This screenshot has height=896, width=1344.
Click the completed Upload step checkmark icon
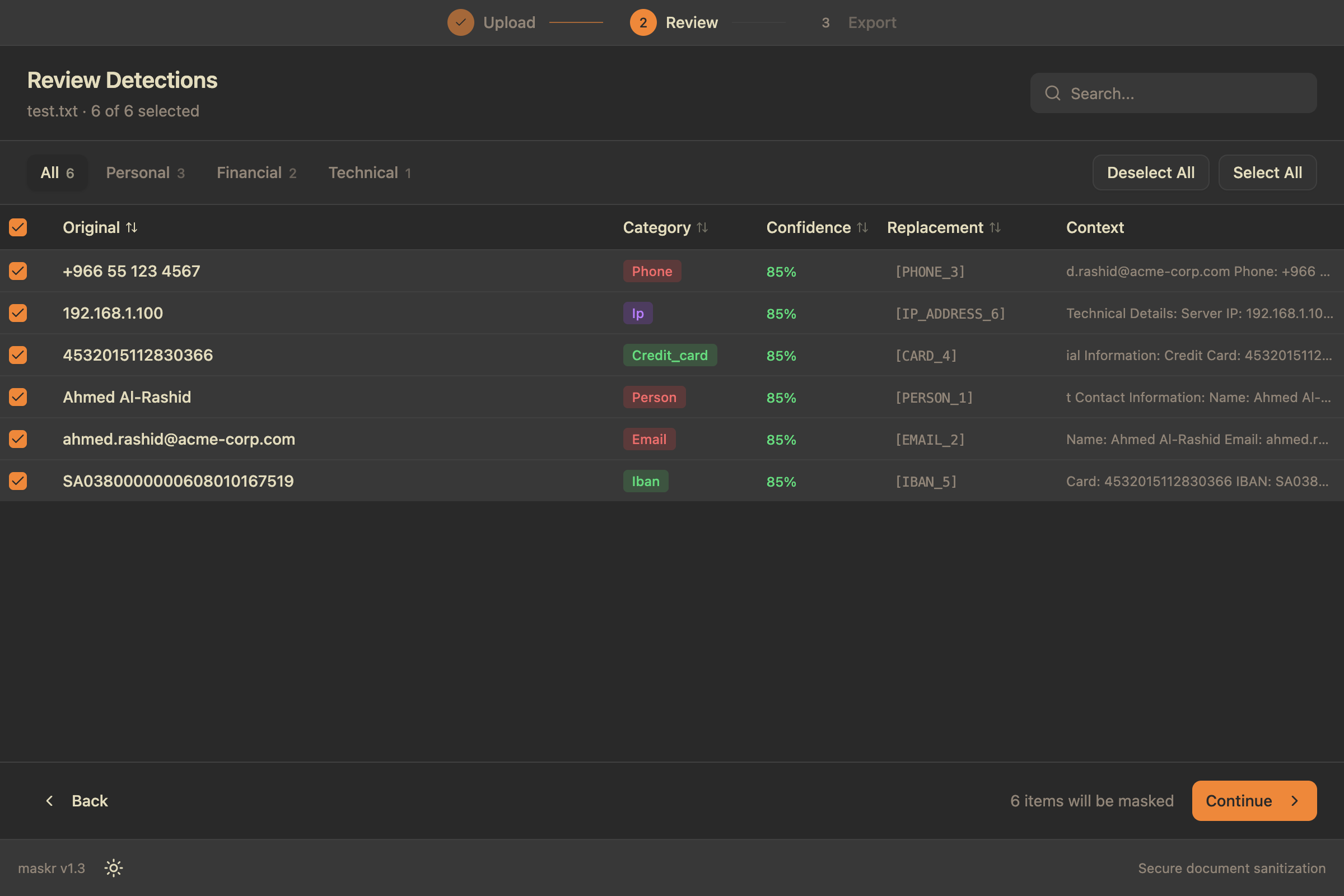[x=460, y=22]
